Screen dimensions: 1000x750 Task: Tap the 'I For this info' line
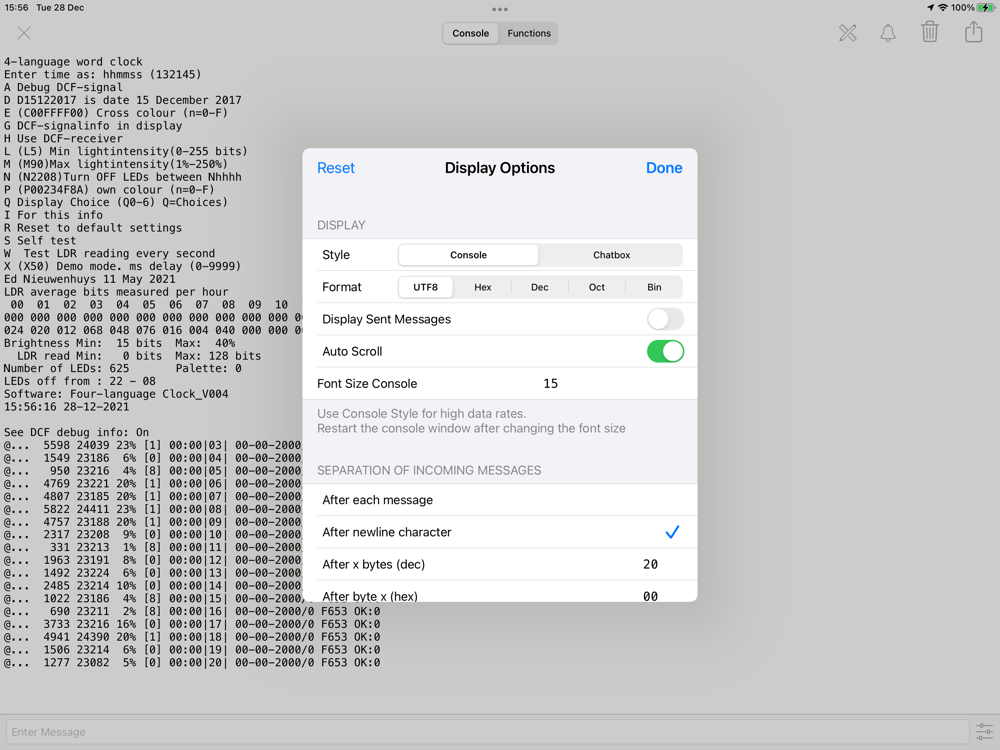tap(54, 215)
